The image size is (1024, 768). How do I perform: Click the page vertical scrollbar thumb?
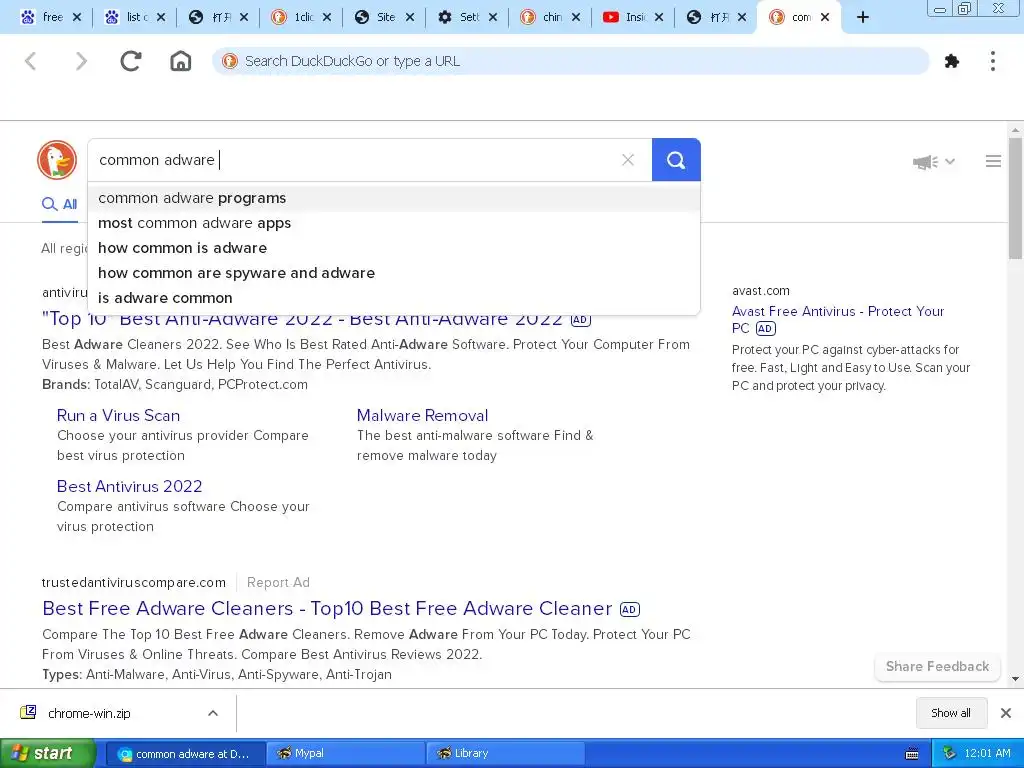[x=1015, y=199]
